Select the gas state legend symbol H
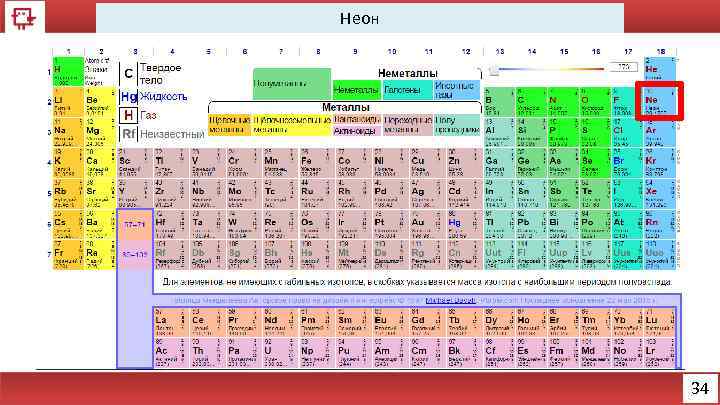 tap(129, 115)
